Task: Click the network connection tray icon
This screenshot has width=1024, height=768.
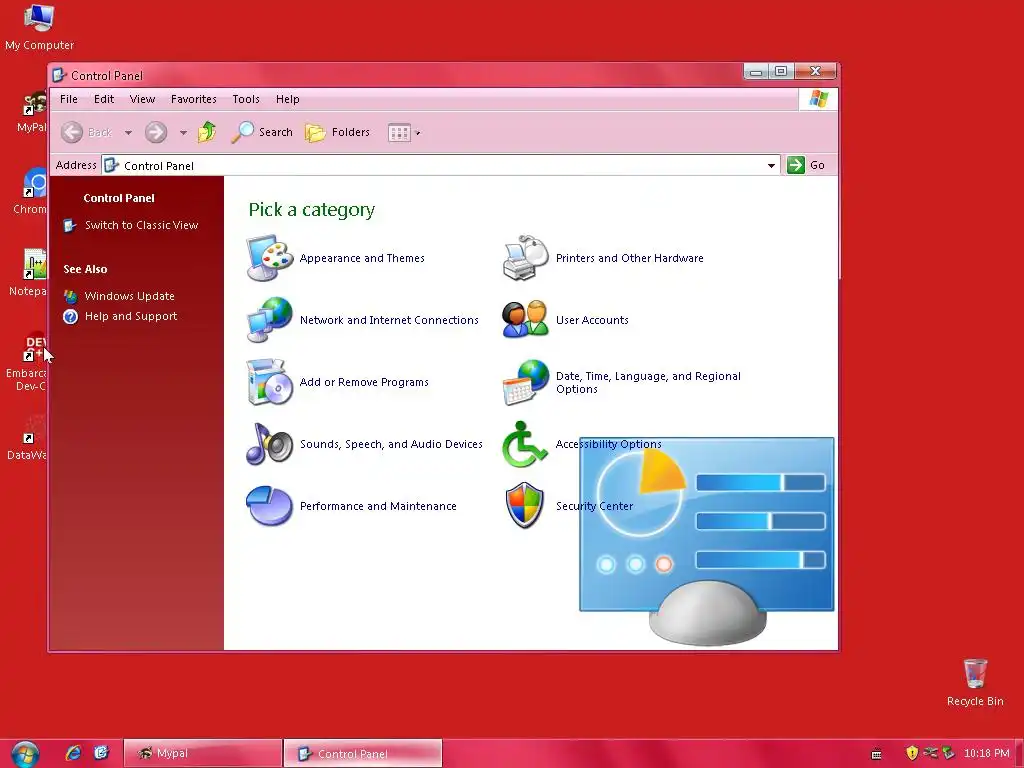Action: pyautogui.click(x=930, y=753)
